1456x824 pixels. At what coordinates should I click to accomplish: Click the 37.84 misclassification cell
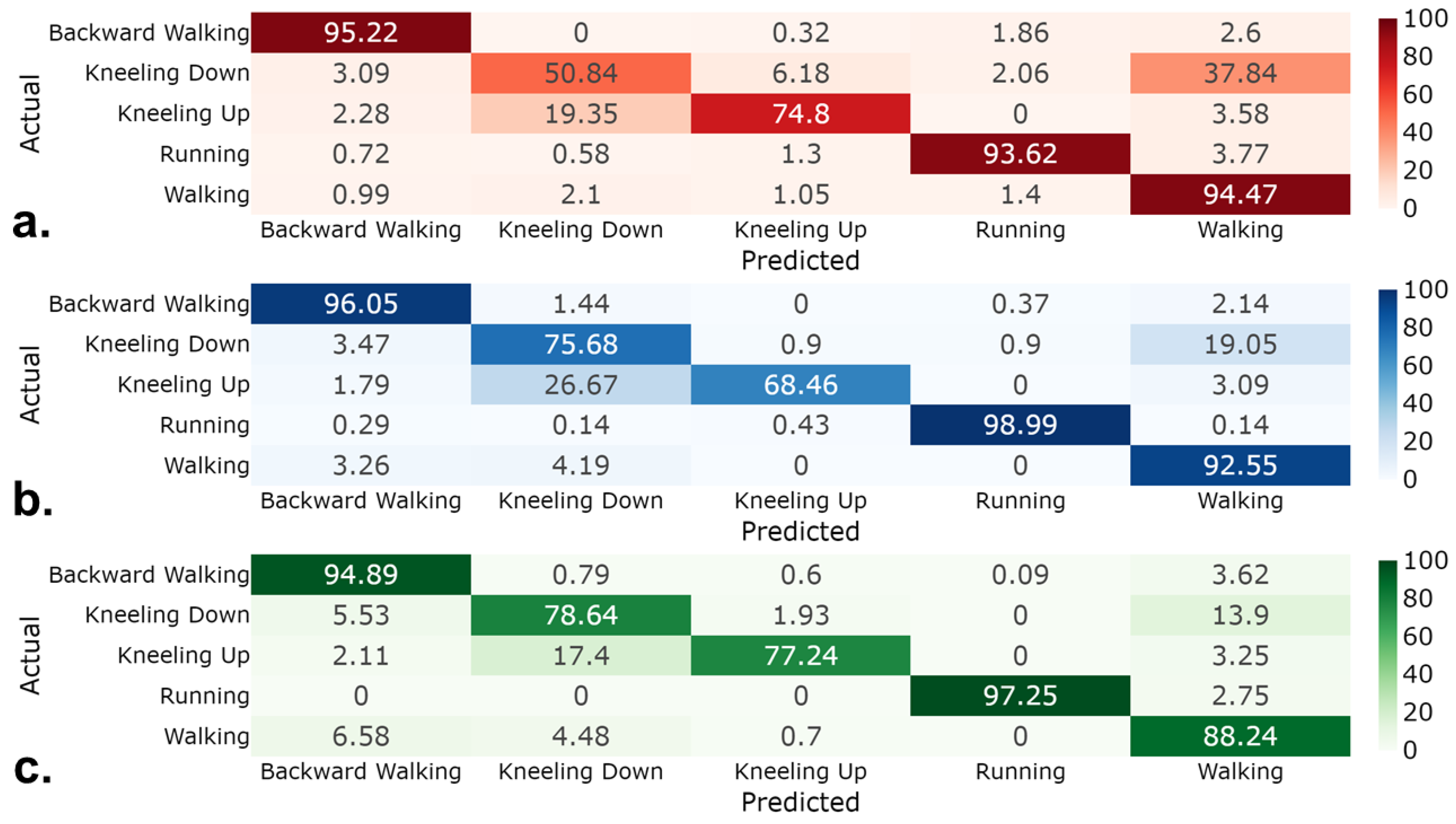pyautogui.click(x=1240, y=73)
